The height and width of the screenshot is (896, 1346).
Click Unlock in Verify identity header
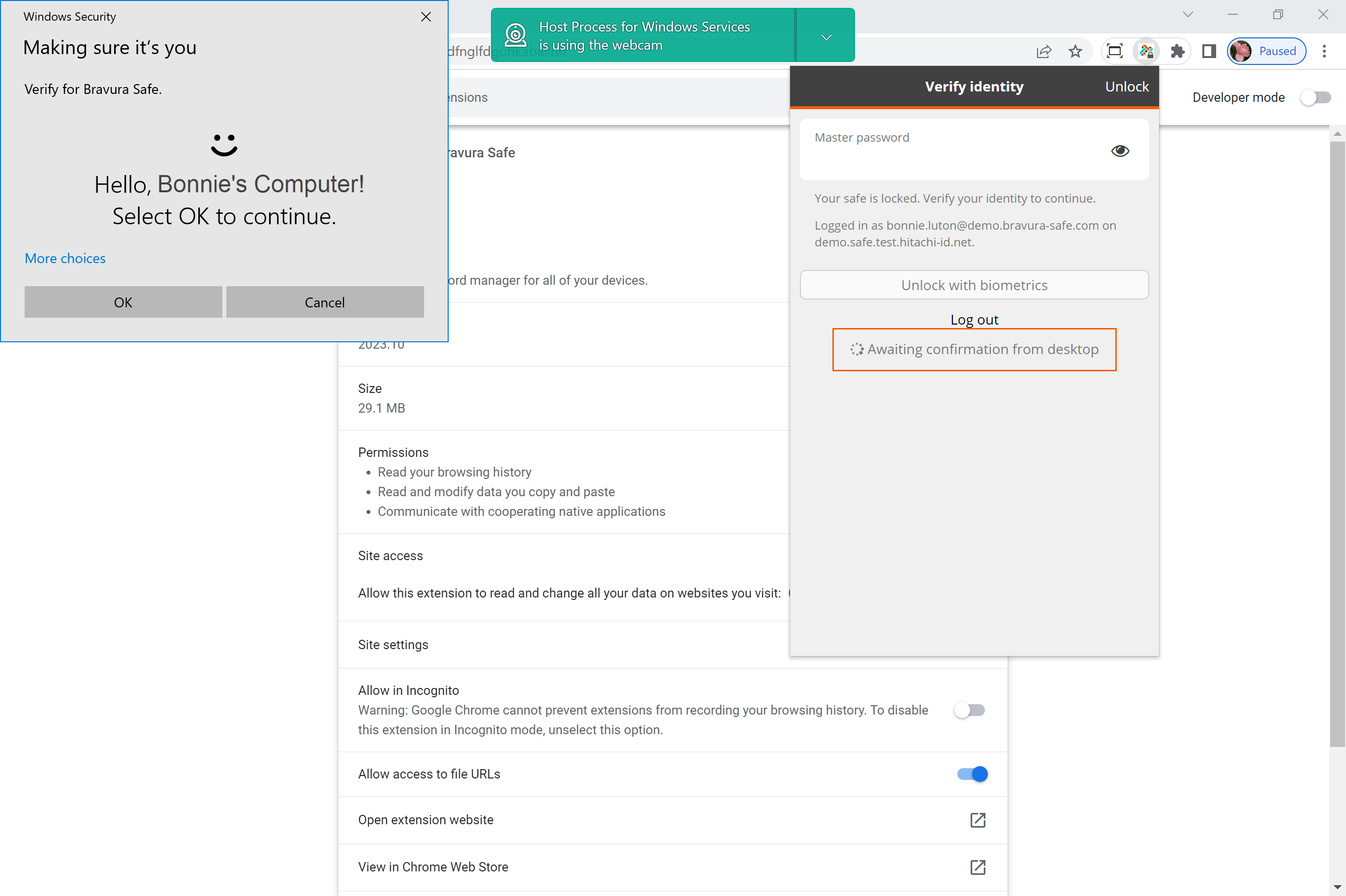(1127, 87)
